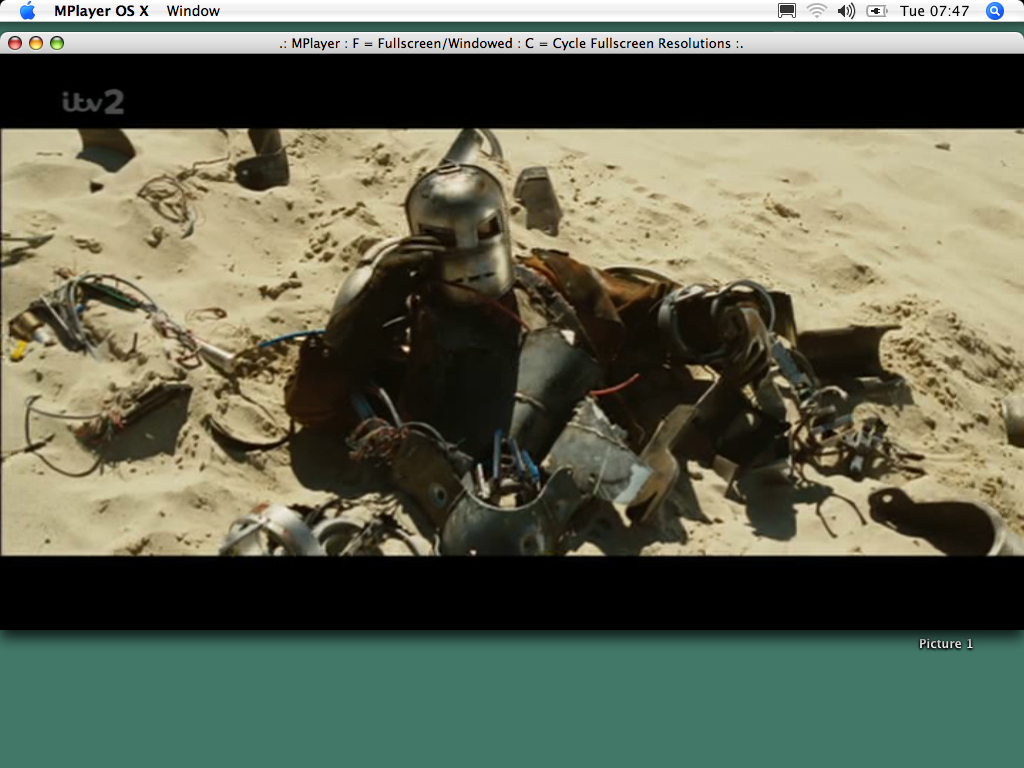Open the Apple menu
Screen dimensions: 1024x768
point(27,11)
